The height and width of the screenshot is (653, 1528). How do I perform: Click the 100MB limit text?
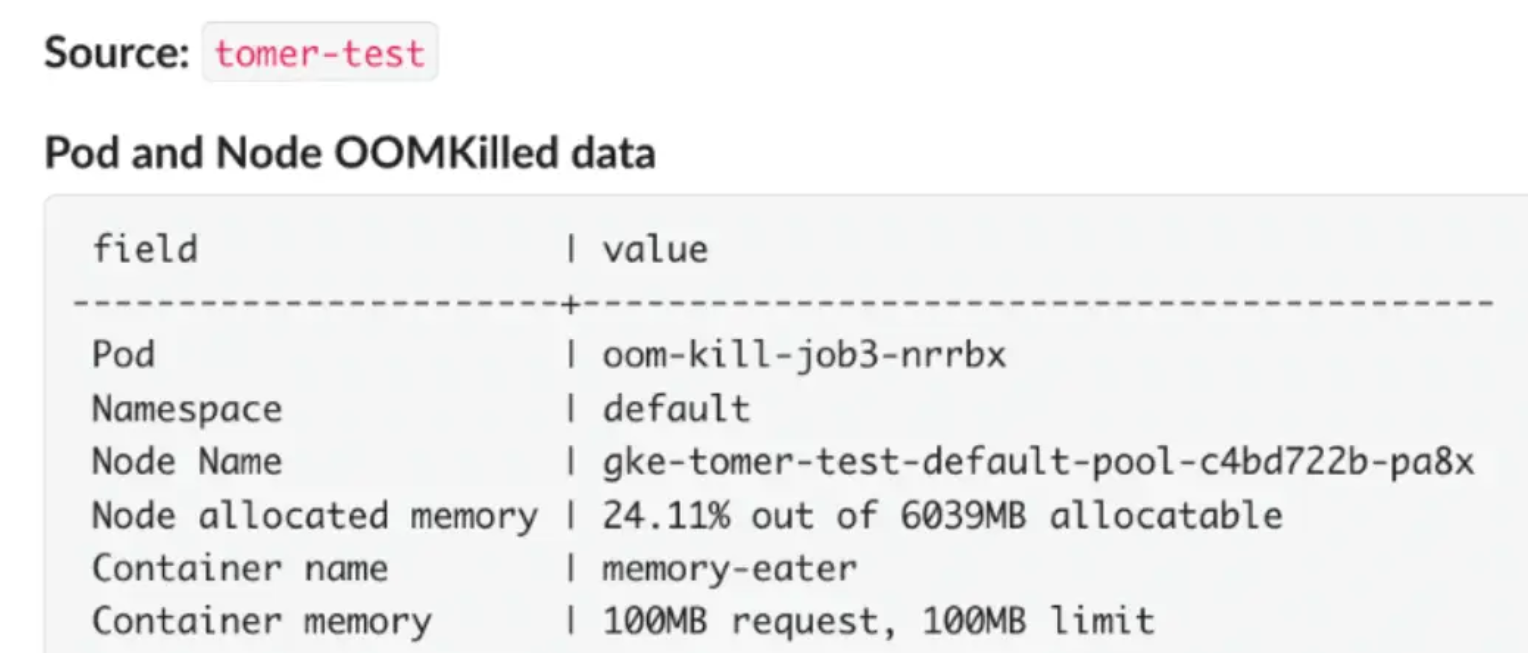point(1038,621)
